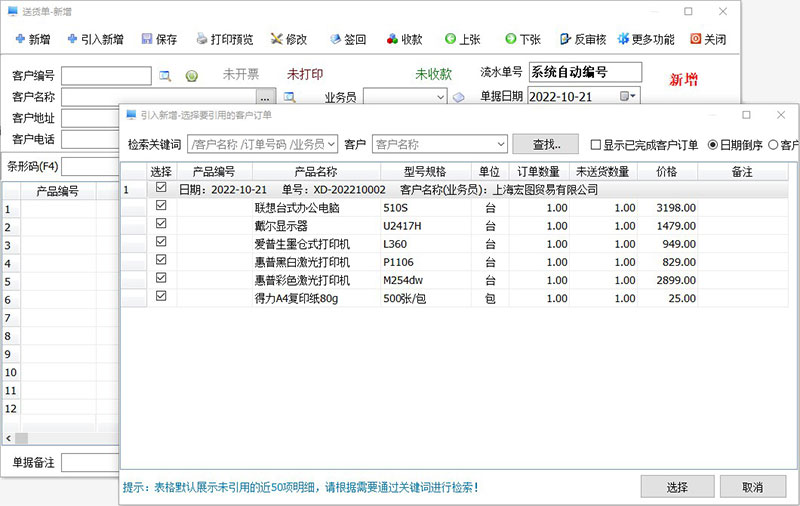The height and width of the screenshot is (506, 800).
Task: Maximize the 引入新增 dialog window
Action: point(746,115)
